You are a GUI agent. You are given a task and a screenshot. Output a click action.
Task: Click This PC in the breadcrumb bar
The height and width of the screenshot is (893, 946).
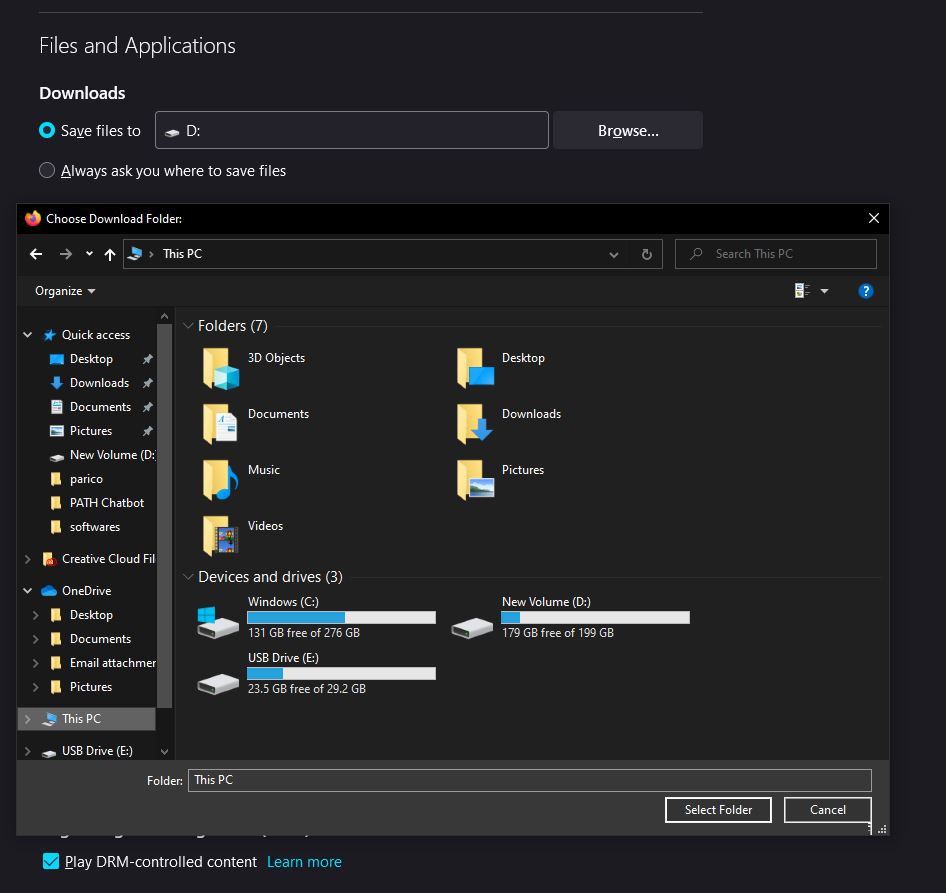181,254
